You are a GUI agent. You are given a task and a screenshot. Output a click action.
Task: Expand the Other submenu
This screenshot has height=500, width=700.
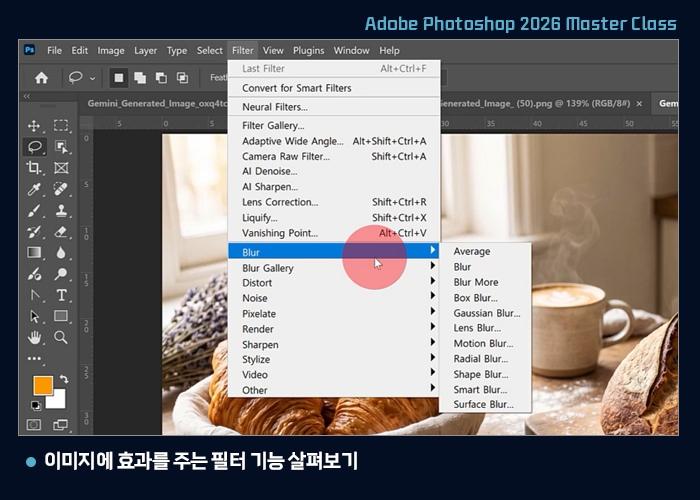click(x=333, y=390)
